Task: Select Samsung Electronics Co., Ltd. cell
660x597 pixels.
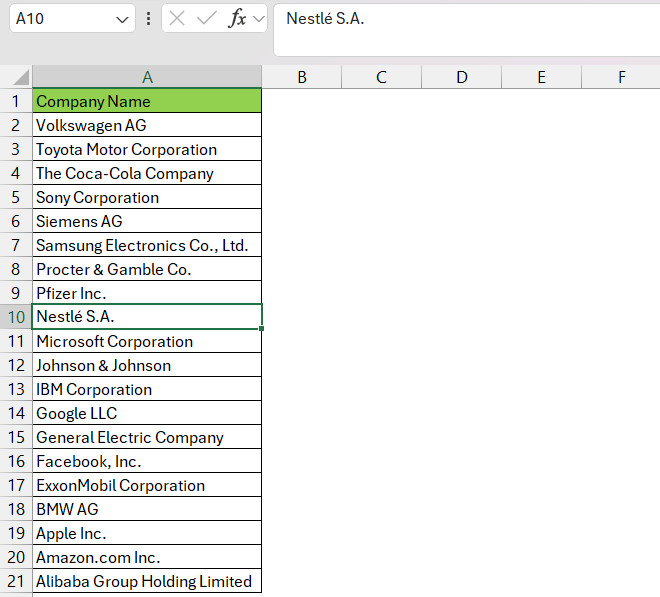Action: pyautogui.click(x=147, y=245)
